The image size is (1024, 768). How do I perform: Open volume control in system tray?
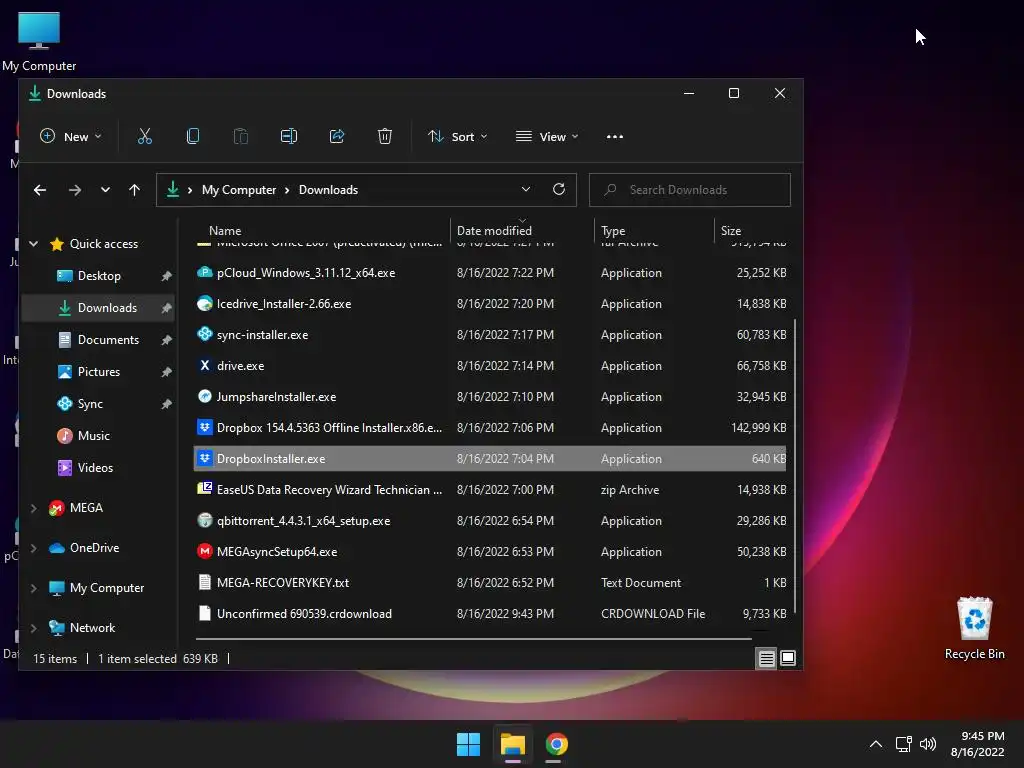point(927,744)
